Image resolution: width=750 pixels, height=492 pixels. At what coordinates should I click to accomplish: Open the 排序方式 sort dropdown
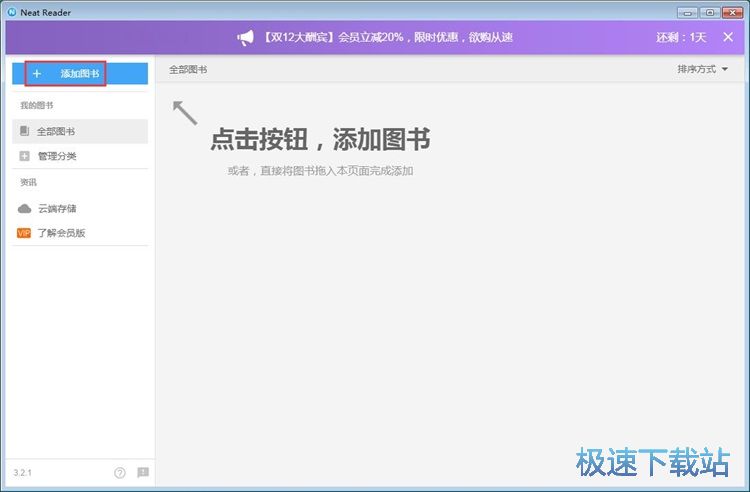pyautogui.click(x=702, y=70)
